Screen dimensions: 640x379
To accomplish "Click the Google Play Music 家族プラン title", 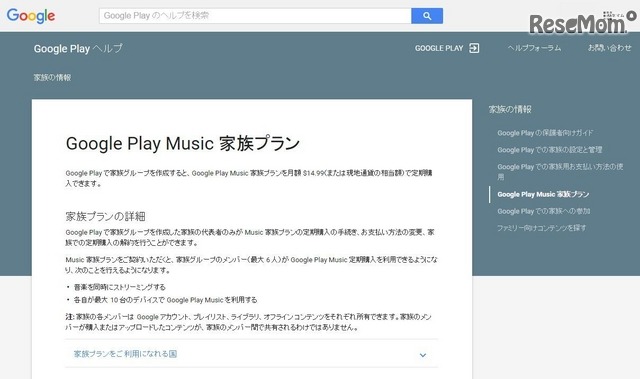I will (x=183, y=144).
